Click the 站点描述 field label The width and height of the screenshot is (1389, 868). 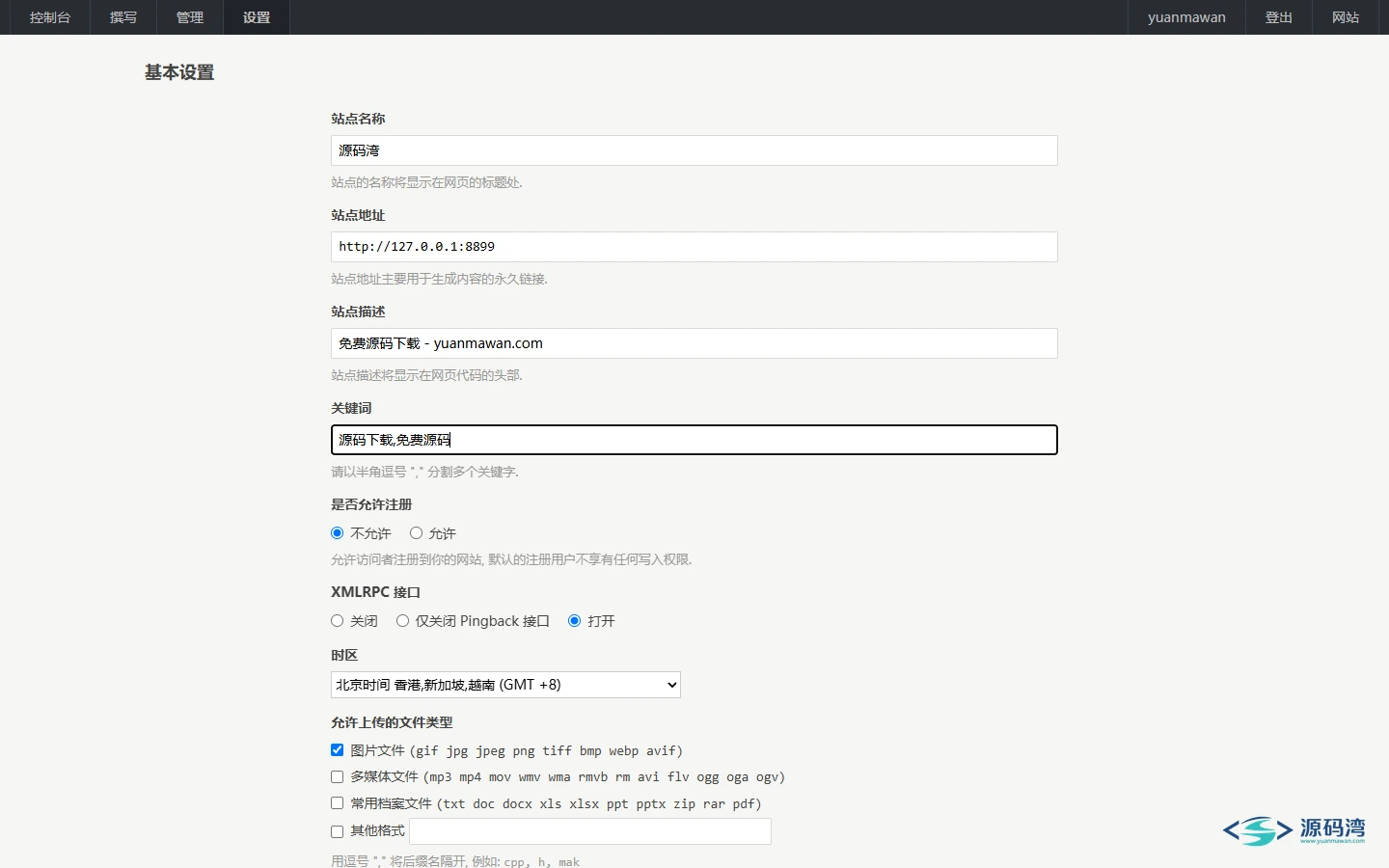[x=358, y=312]
